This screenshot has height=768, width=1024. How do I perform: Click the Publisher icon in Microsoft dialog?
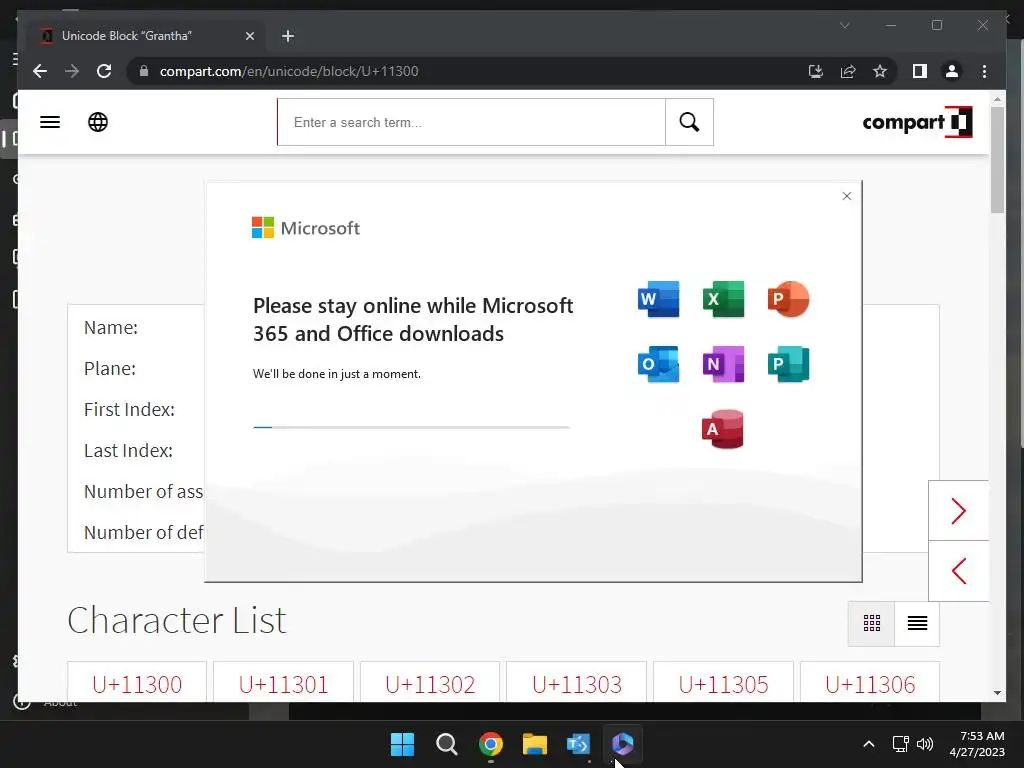click(x=788, y=364)
